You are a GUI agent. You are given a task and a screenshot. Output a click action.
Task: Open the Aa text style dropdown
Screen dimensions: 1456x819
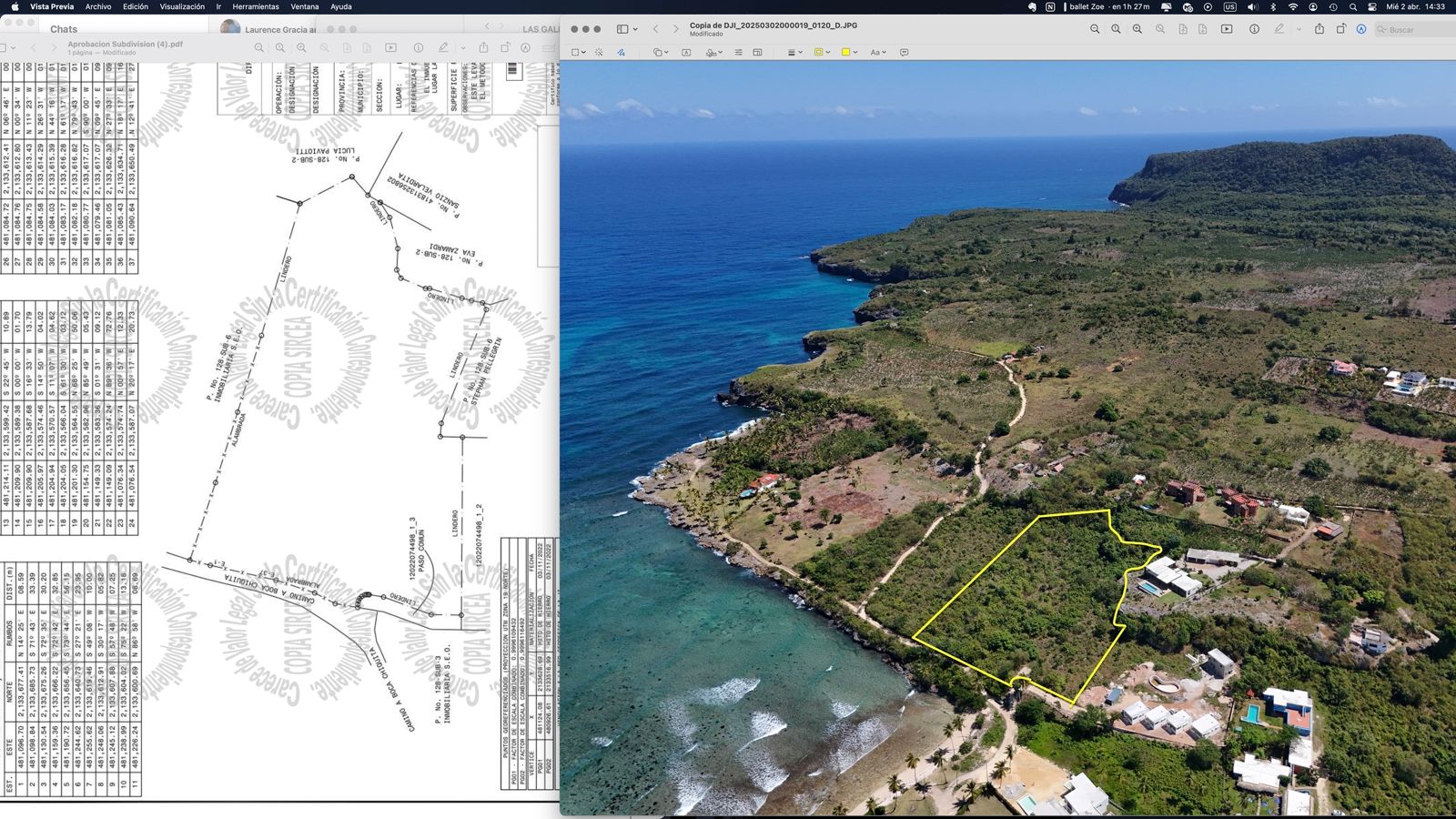878,52
